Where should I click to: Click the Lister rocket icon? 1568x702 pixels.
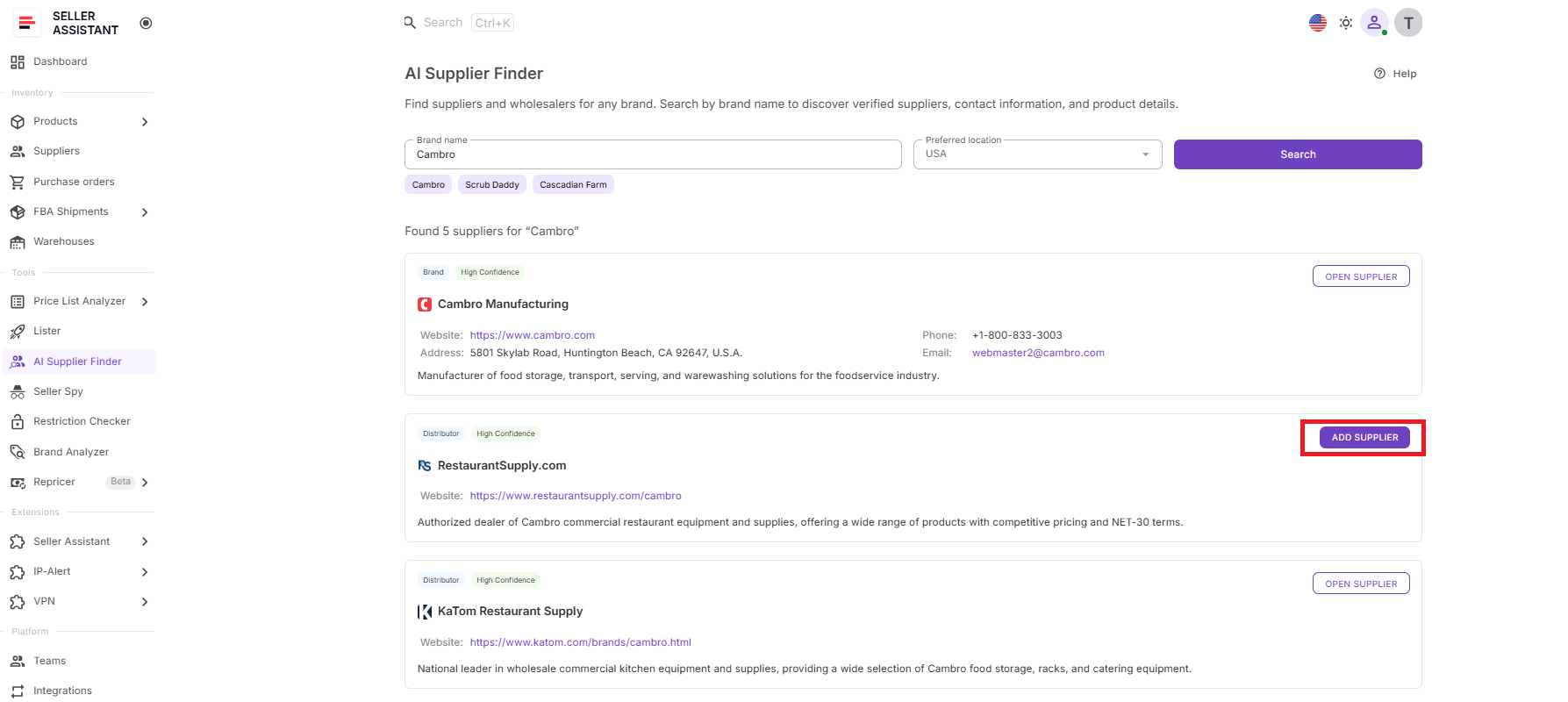[18, 332]
